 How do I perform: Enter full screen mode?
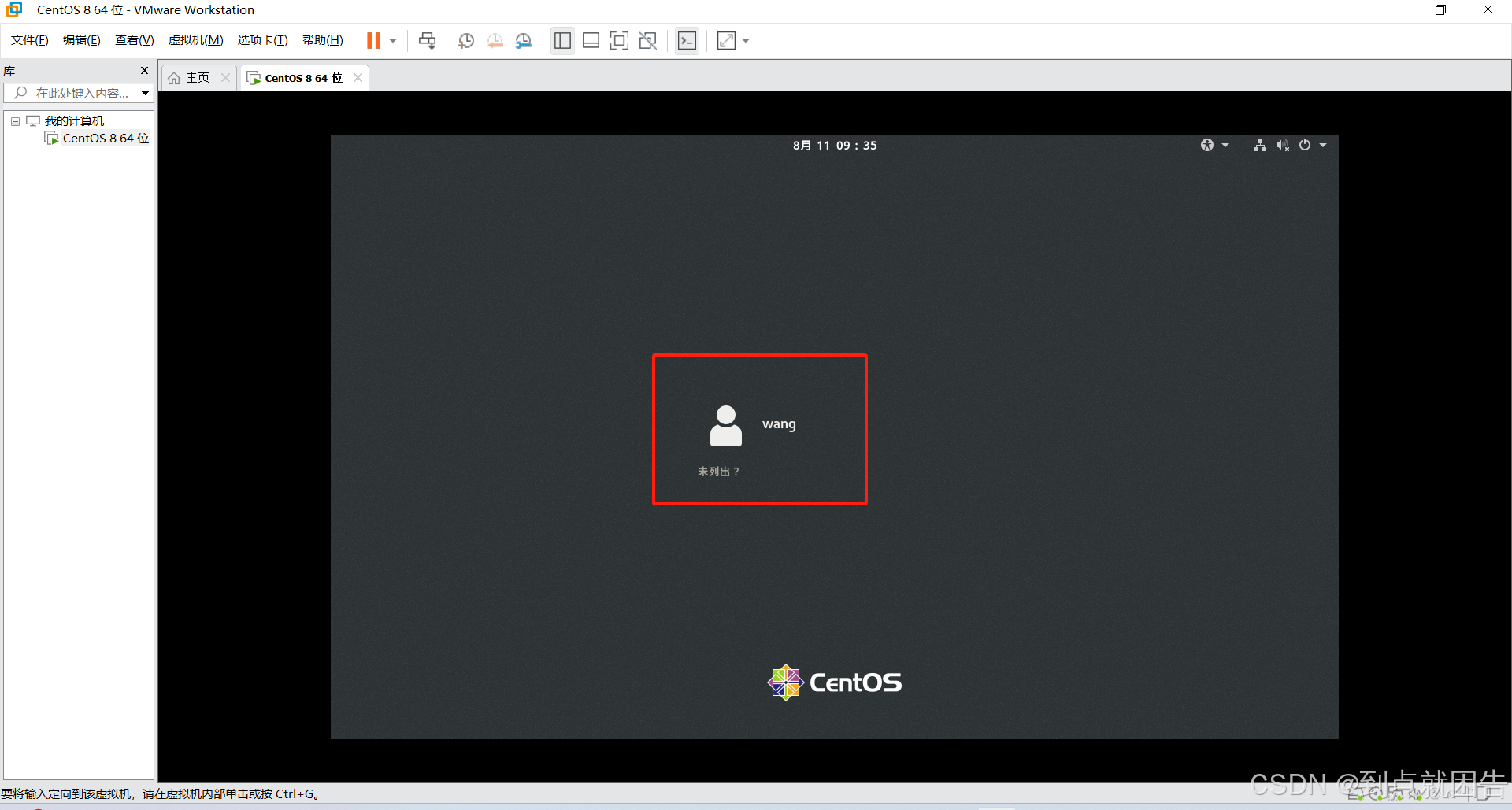click(619, 40)
